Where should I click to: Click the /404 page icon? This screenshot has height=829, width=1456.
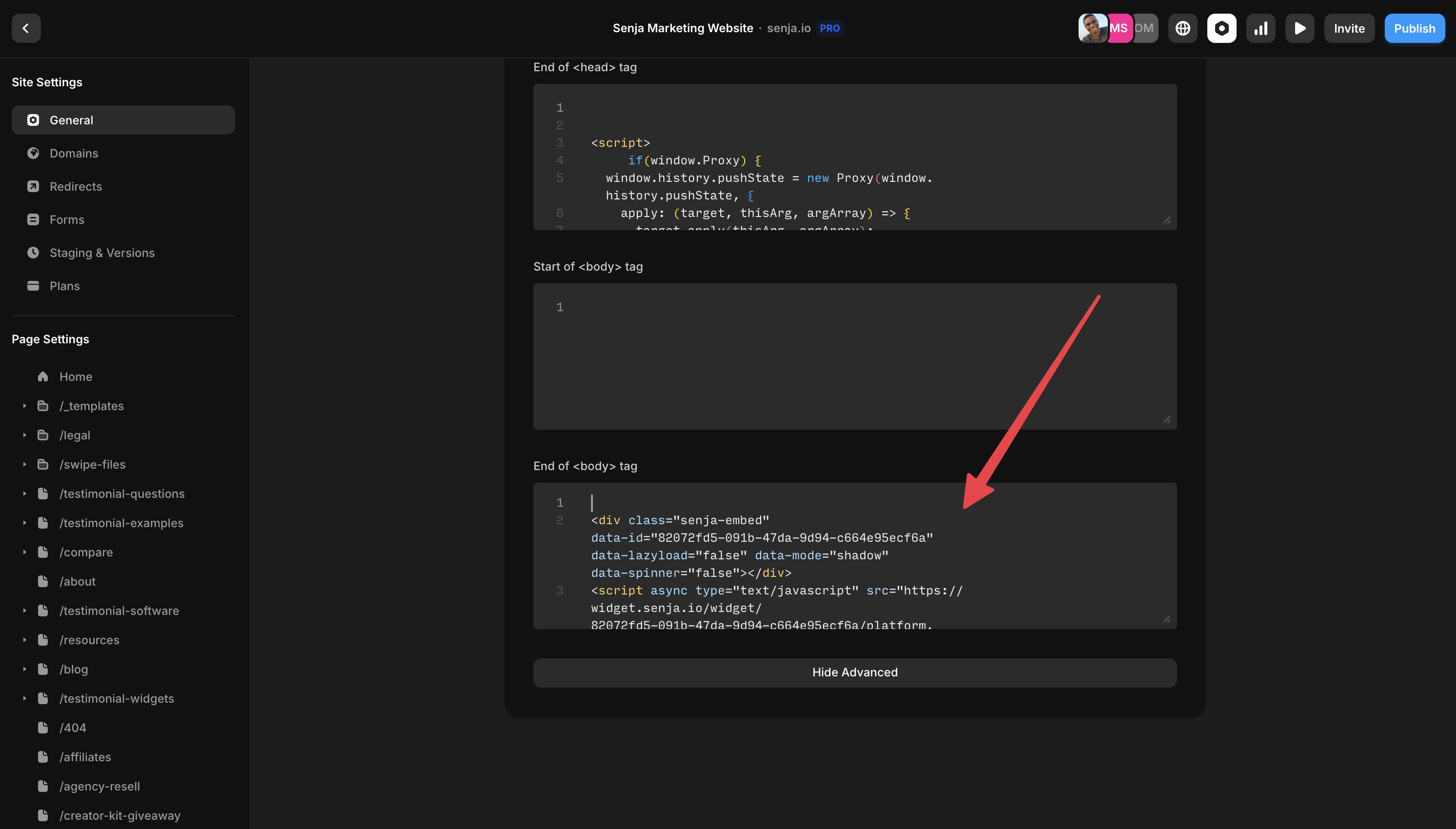pyautogui.click(x=43, y=728)
